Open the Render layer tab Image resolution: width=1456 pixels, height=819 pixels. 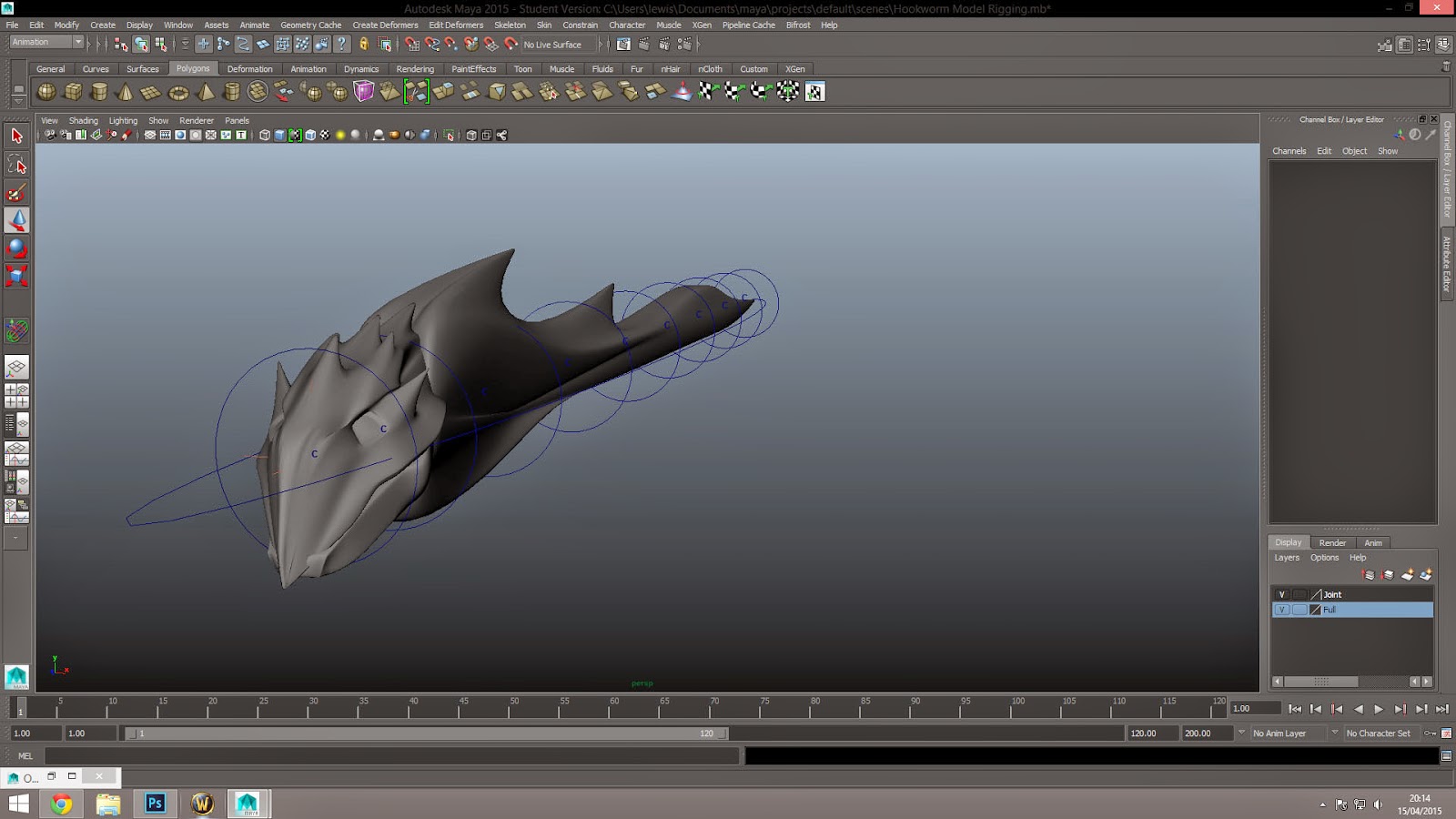coord(1332,542)
